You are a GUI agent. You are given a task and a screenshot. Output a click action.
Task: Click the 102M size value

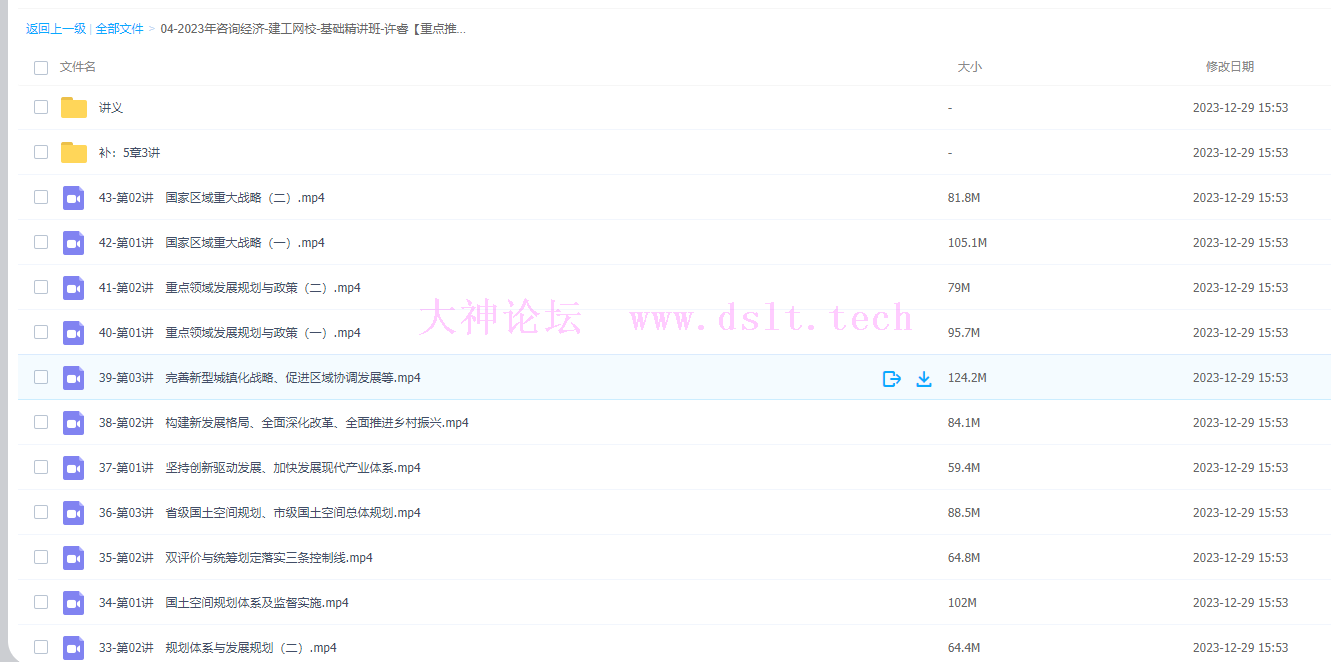[x=962, y=603]
